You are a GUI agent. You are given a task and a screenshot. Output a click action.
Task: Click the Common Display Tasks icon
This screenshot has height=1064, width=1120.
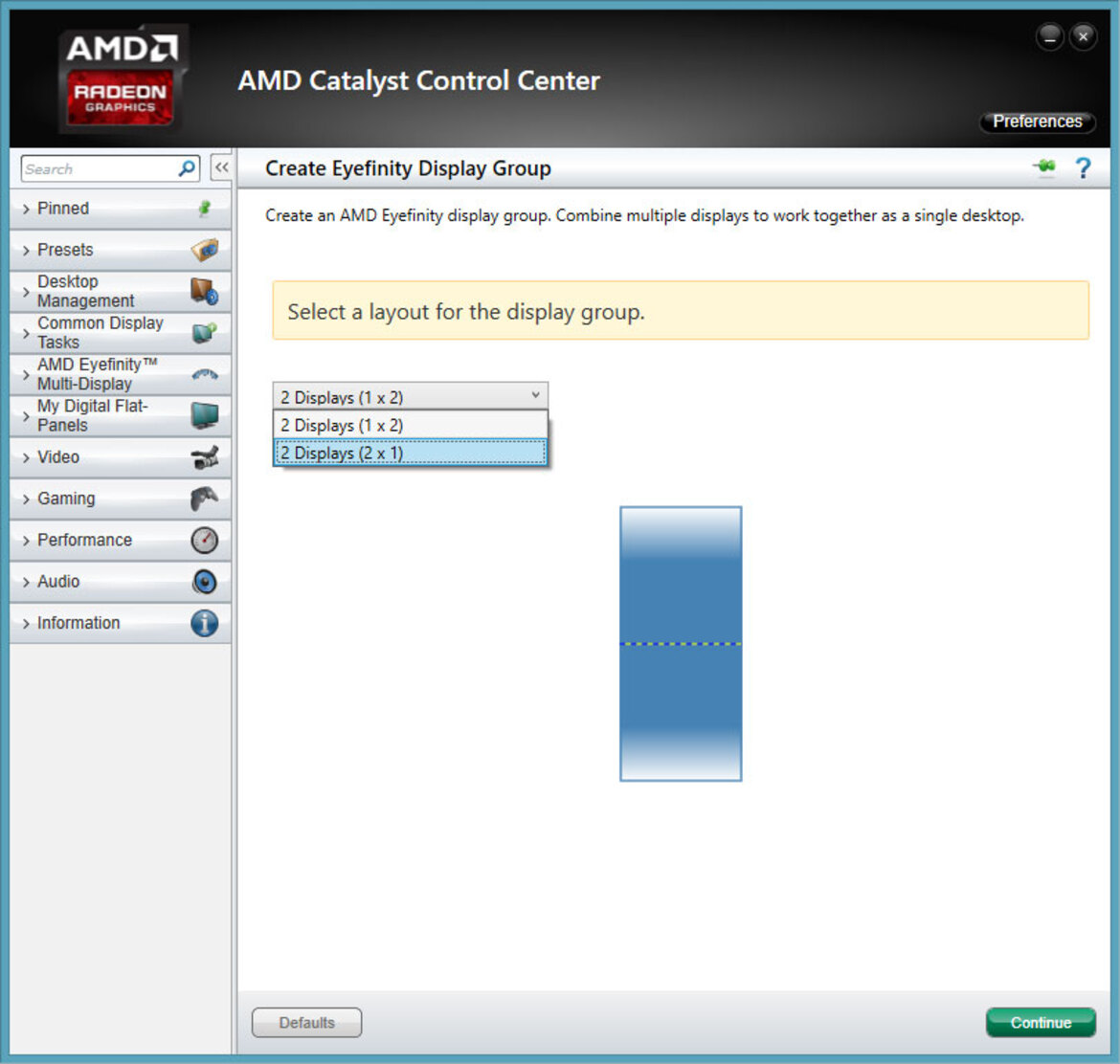click(x=205, y=333)
